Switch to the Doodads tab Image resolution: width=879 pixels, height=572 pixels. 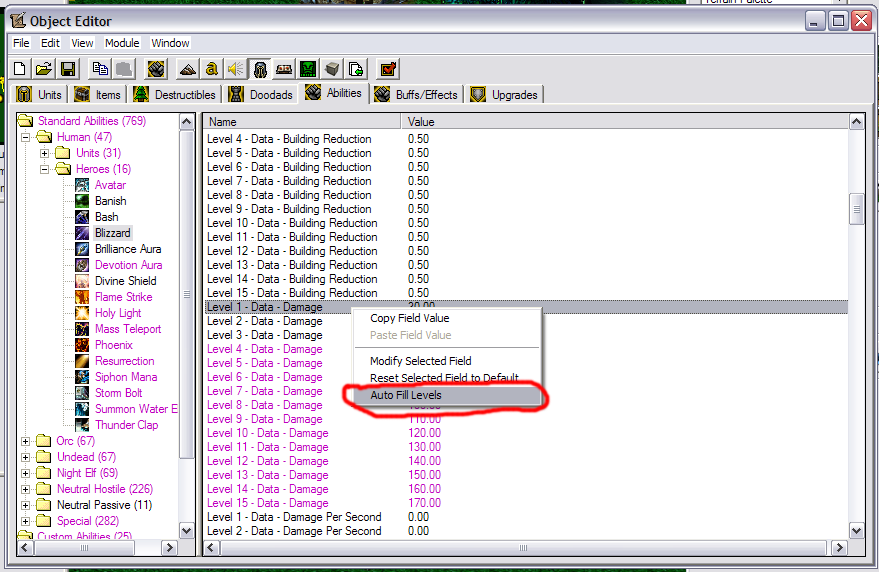click(x=261, y=94)
